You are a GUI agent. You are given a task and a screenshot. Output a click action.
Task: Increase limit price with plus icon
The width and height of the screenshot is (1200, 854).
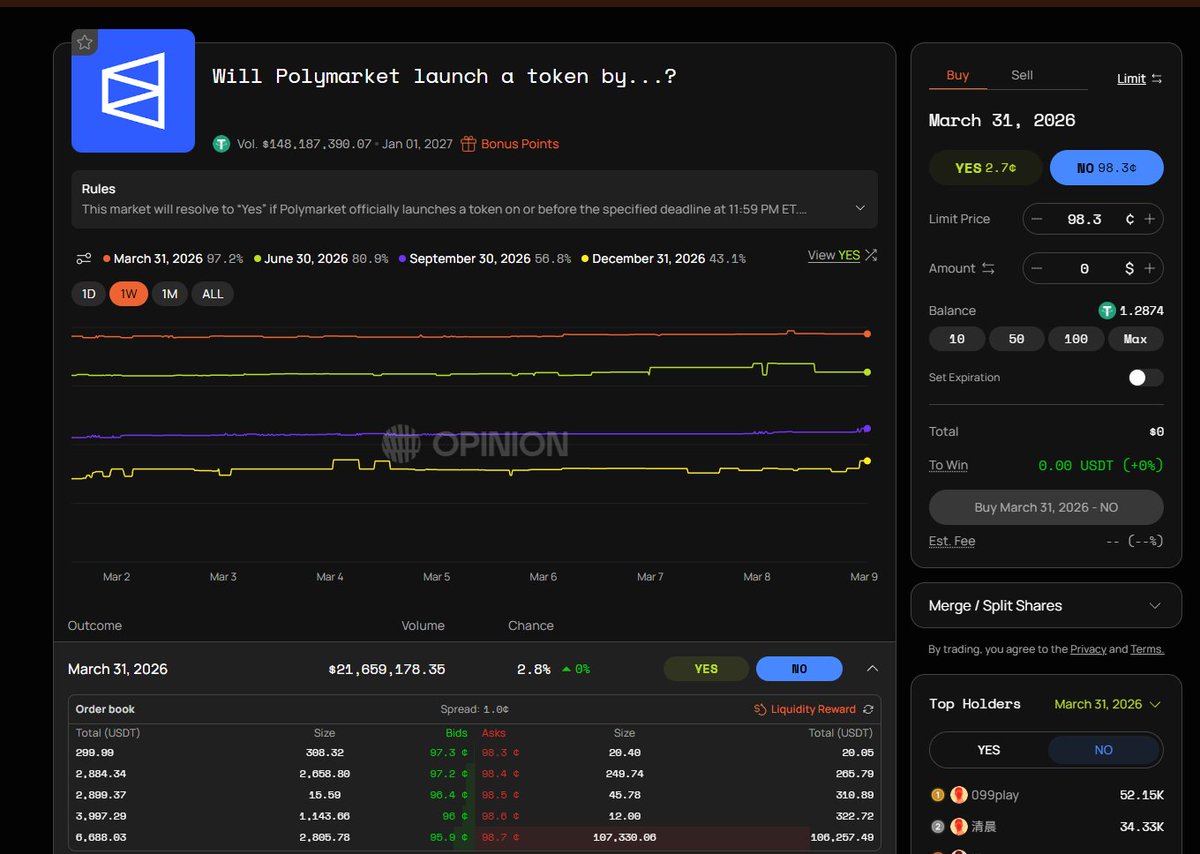click(1150, 219)
